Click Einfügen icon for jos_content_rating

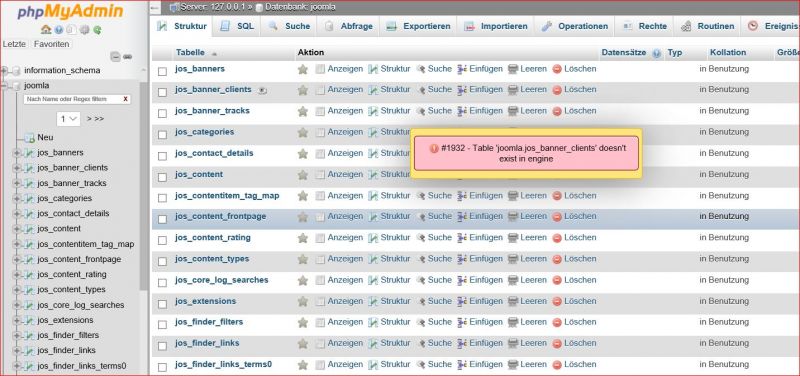coord(462,238)
